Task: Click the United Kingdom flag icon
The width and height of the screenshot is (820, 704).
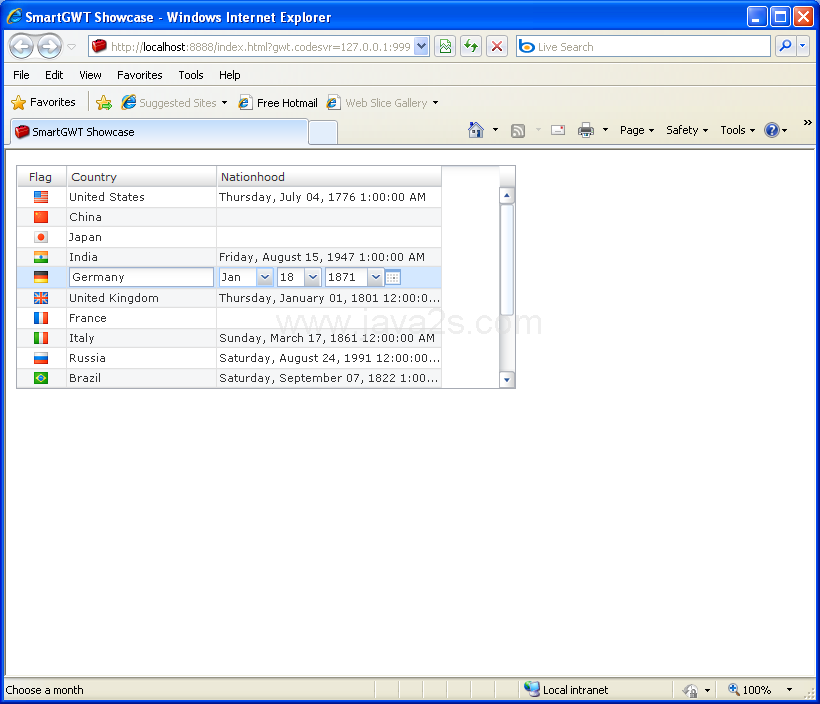Action: pyautogui.click(x=41, y=298)
